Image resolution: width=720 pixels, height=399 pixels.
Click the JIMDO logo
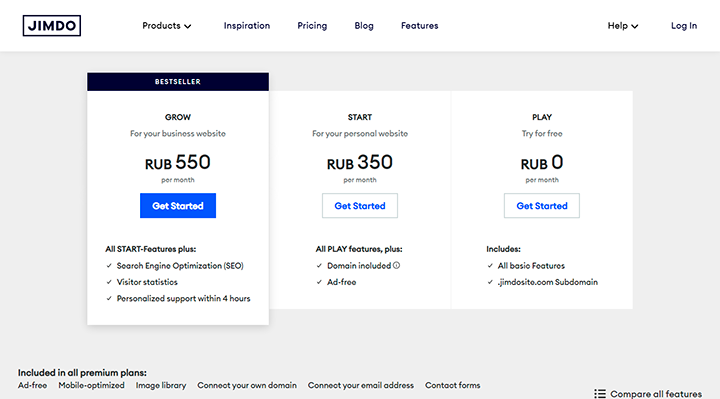coord(52,26)
